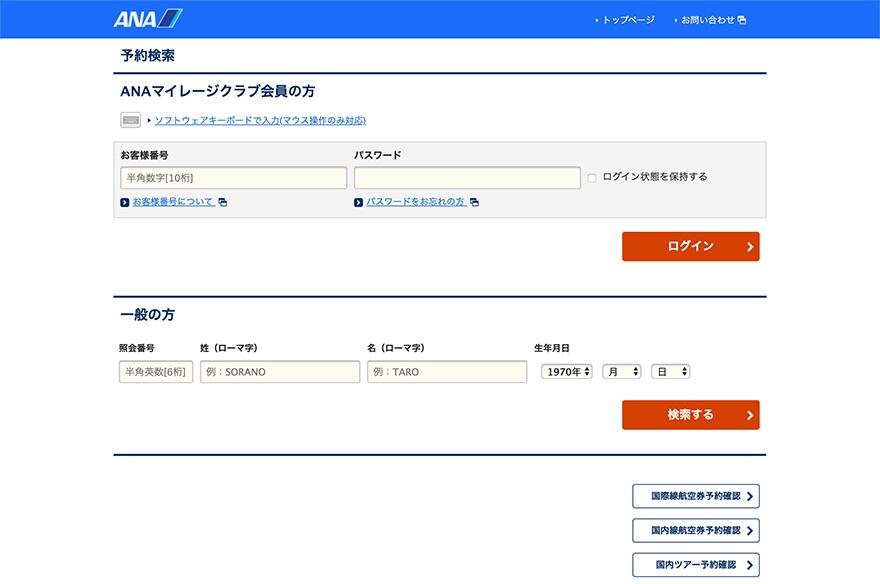Go to トップページ in header

pyautogui.click(x=628, y=20)
